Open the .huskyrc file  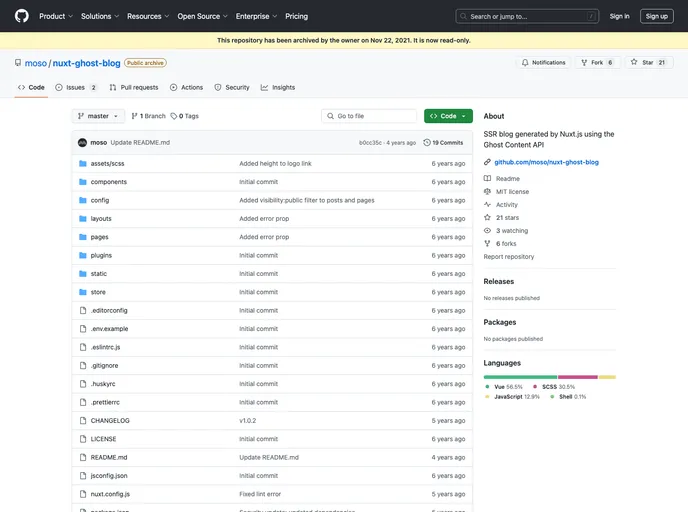[103, 384]
